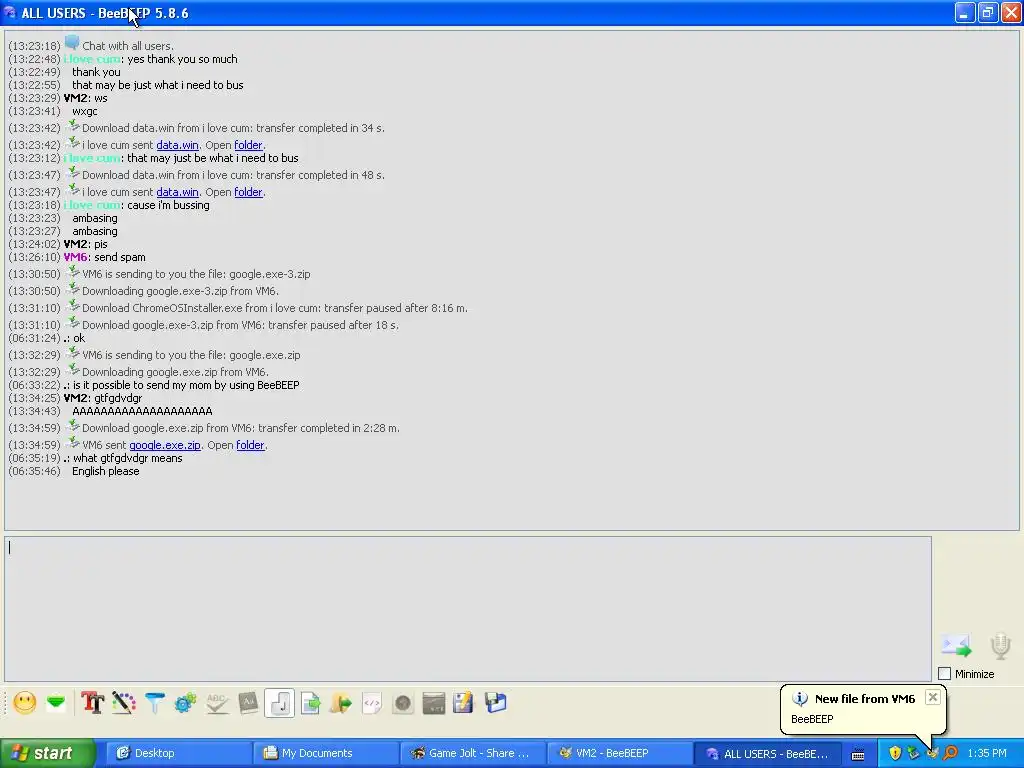Viewport: 1024px width, 768px height.
Task: Click the HTML code tags icon
Action: pyautogui.click(x=372, y=703)
